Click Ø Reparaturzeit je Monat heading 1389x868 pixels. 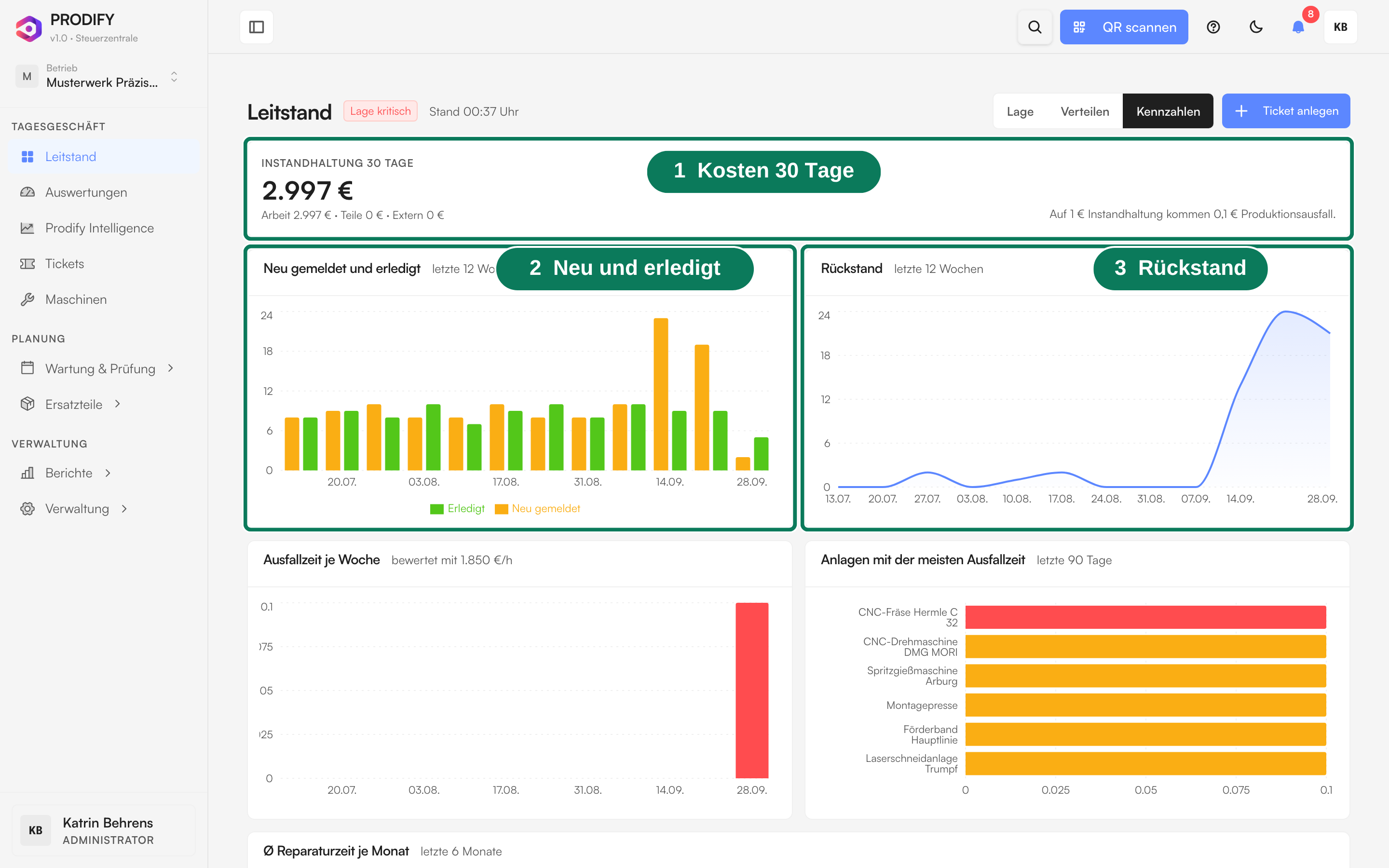point(336,851)
